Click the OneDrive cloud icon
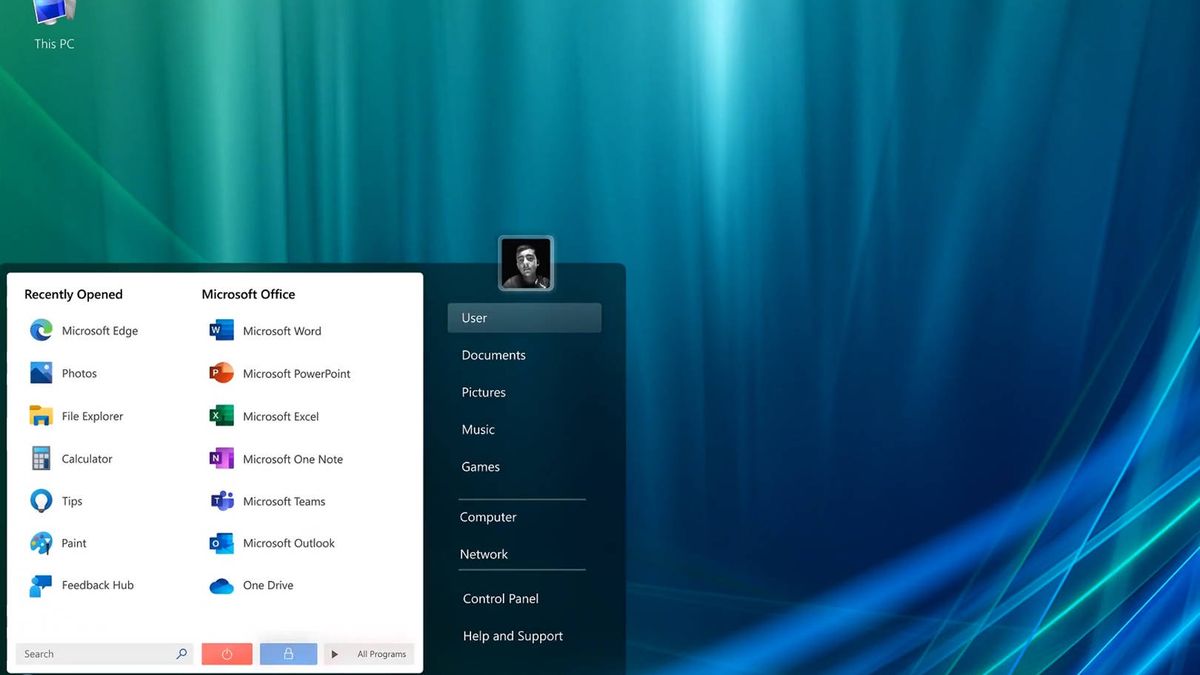Viewport: 1200px width, 675px height. 222,586
